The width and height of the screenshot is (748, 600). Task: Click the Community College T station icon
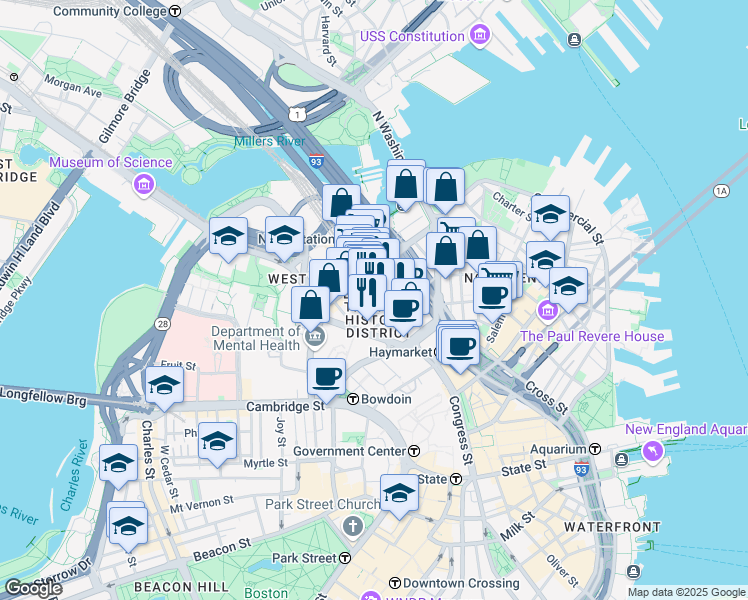coord(176,10)
